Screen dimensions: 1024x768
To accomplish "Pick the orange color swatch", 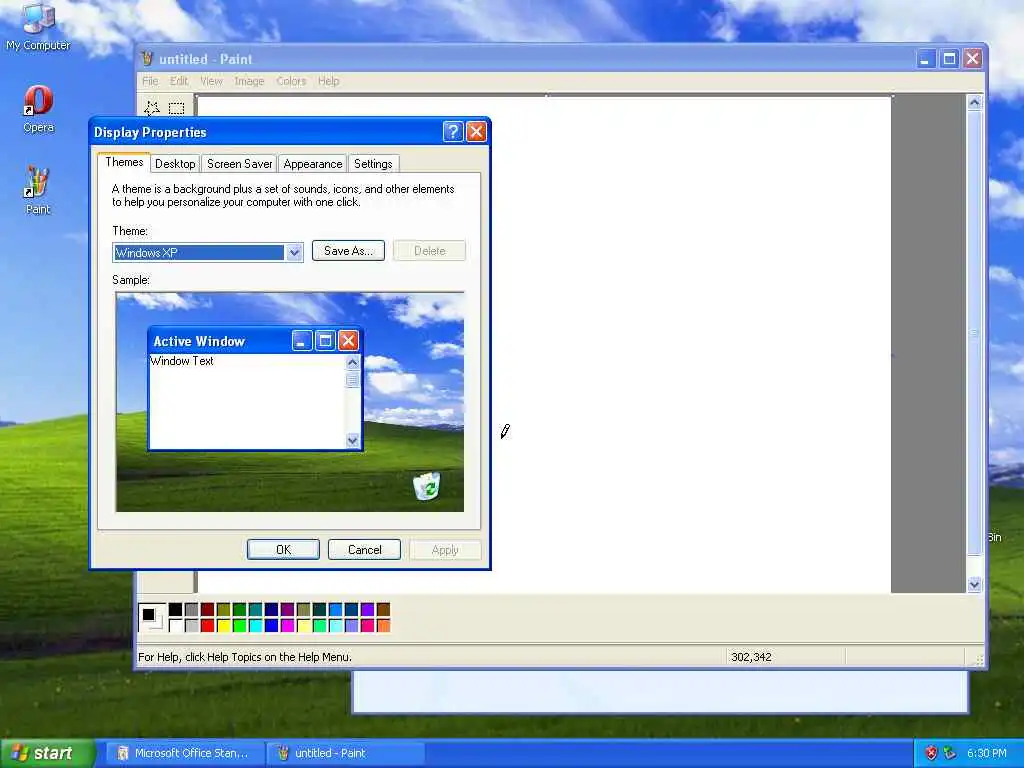I will tap(383, 626).
